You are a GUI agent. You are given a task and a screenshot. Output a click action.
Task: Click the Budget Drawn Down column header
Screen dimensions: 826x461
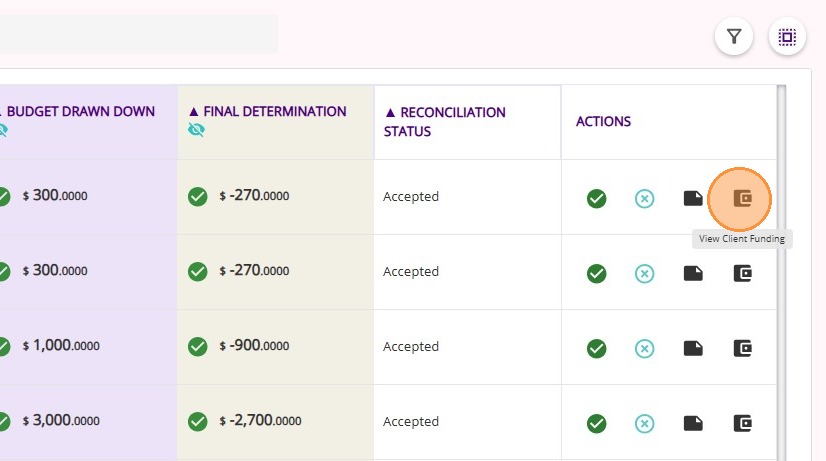pos(80,112)
